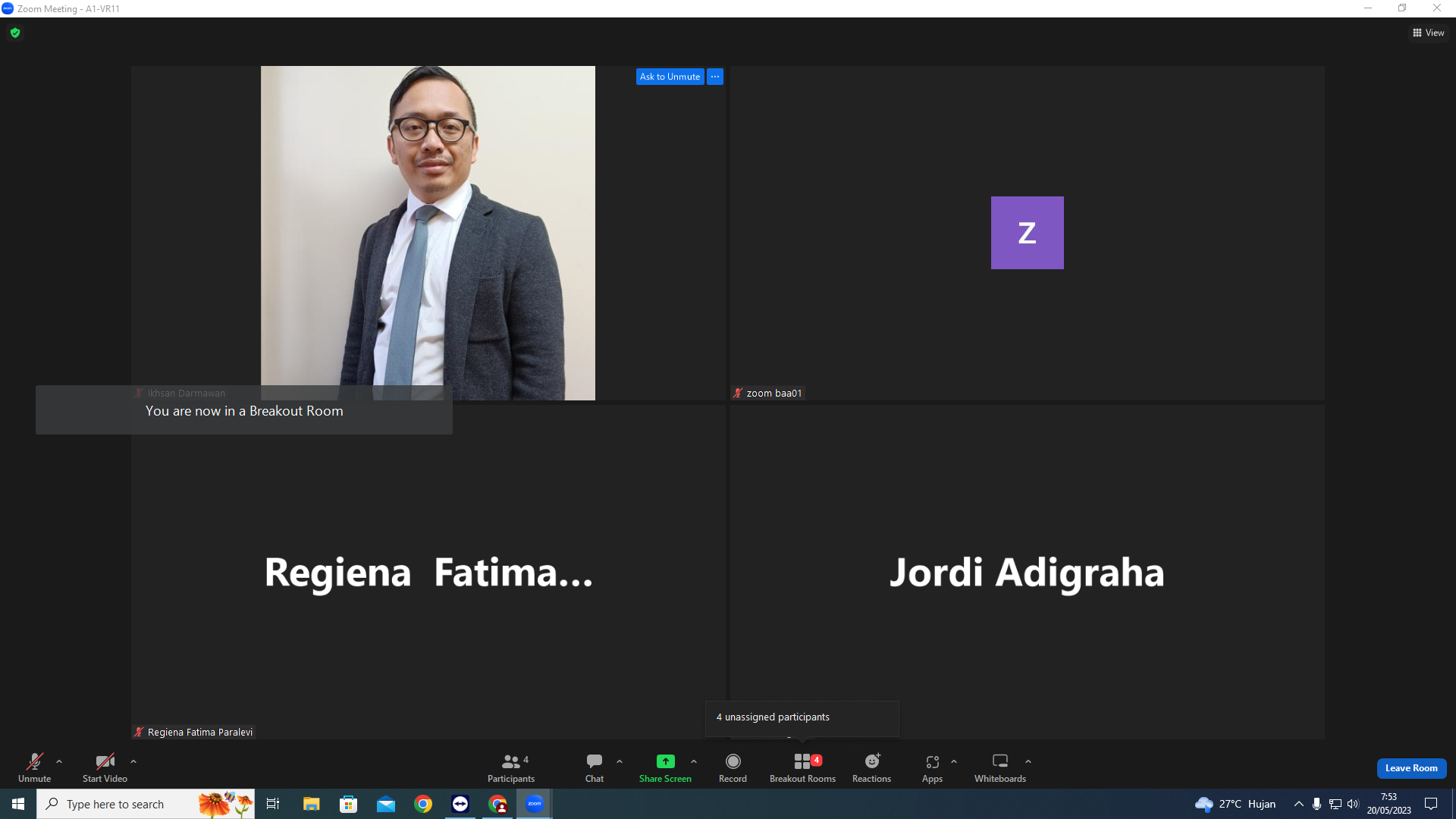Viewport: 1456px width, 819px height.
Task: Open TeamViewer from taskbar
Action: click(460, 804)
